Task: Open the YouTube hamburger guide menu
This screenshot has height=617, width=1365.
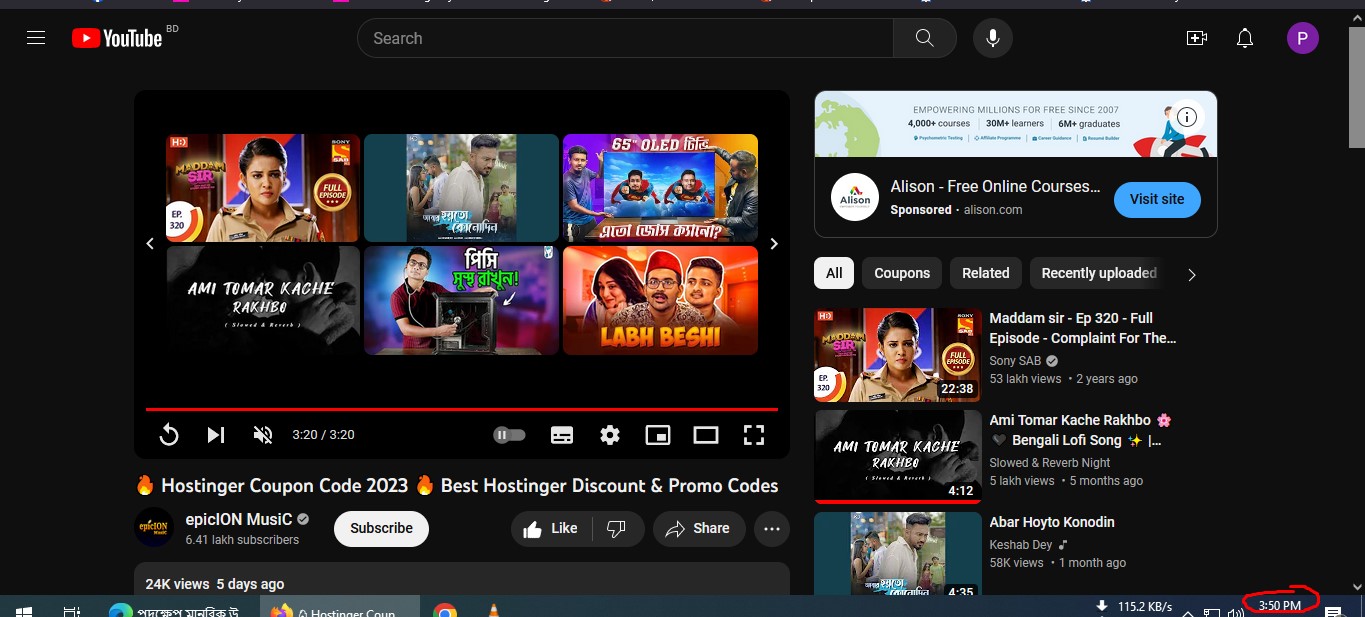Action: tap(36, 38)
